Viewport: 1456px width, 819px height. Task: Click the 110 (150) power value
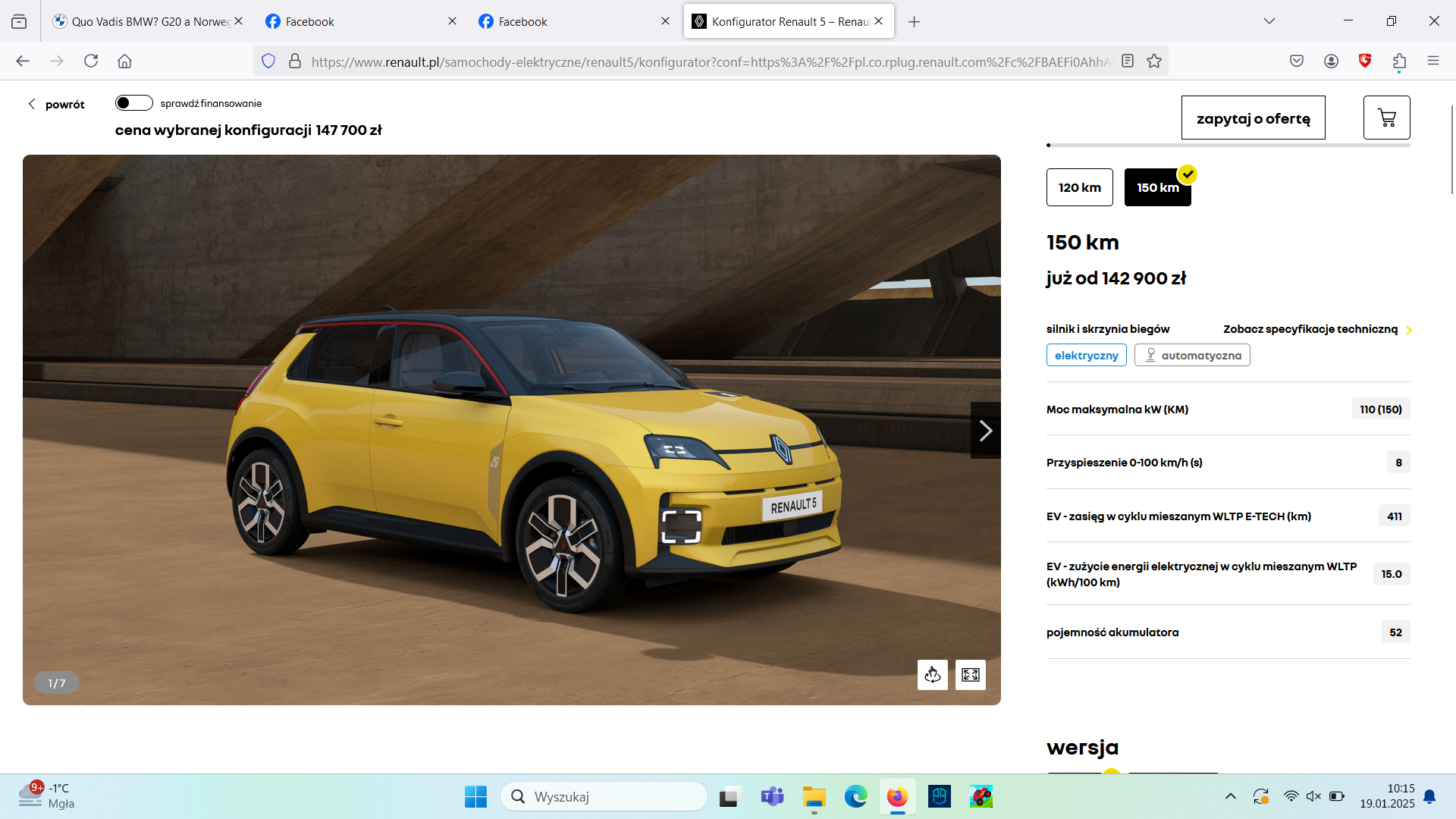coord(1380,409)
